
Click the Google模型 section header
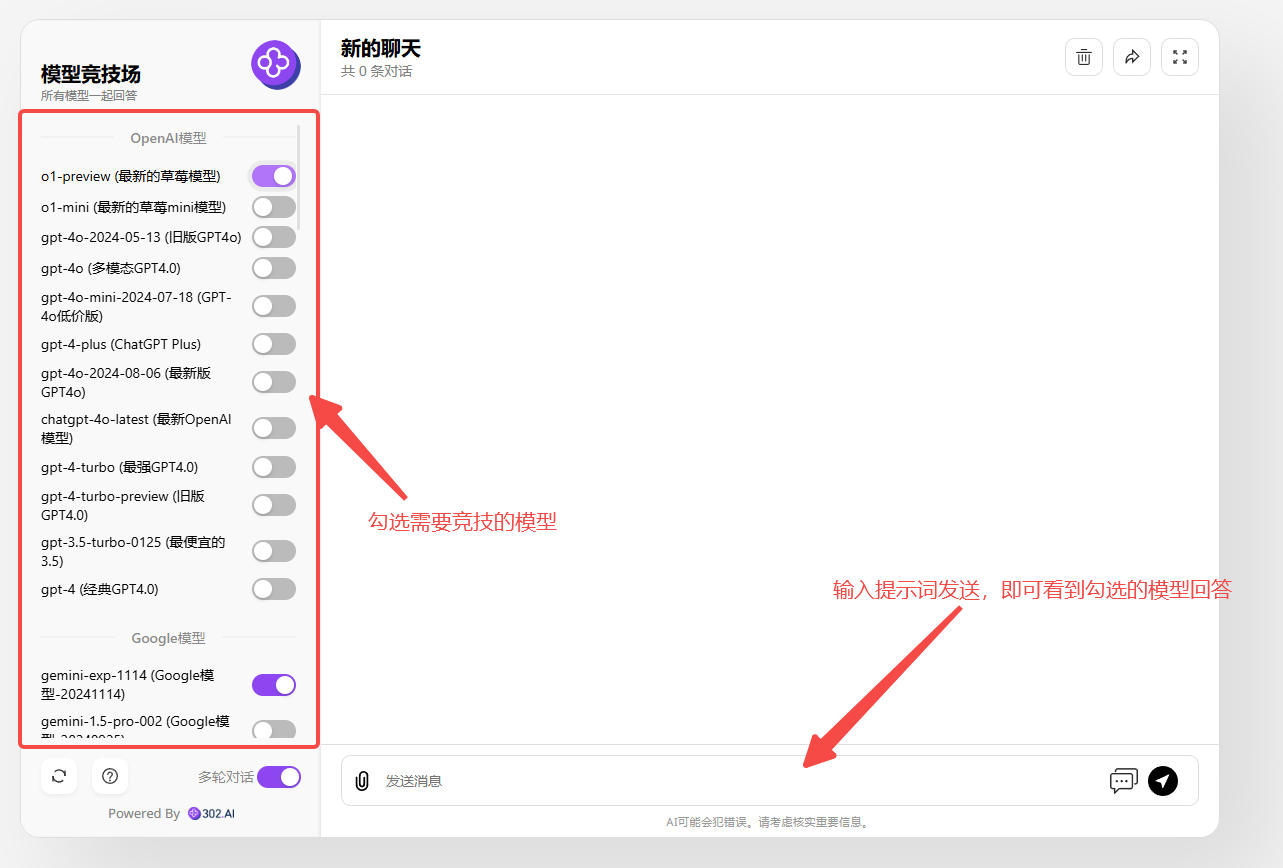[x=168, y=637]
